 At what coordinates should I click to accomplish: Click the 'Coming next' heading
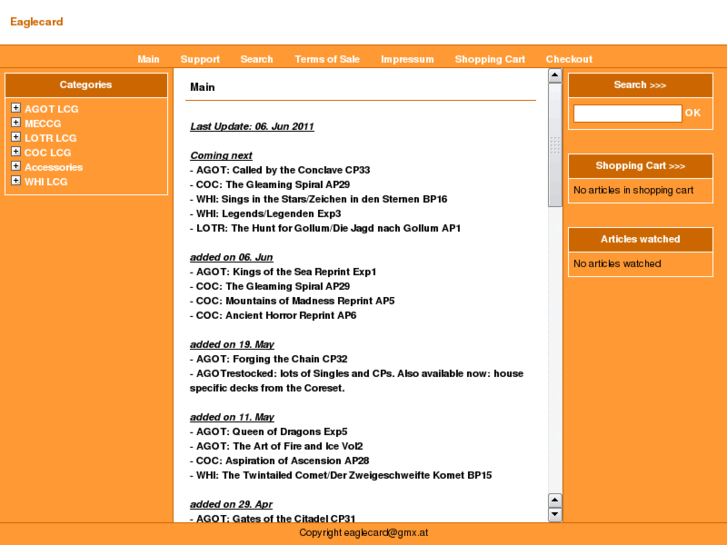221,155
